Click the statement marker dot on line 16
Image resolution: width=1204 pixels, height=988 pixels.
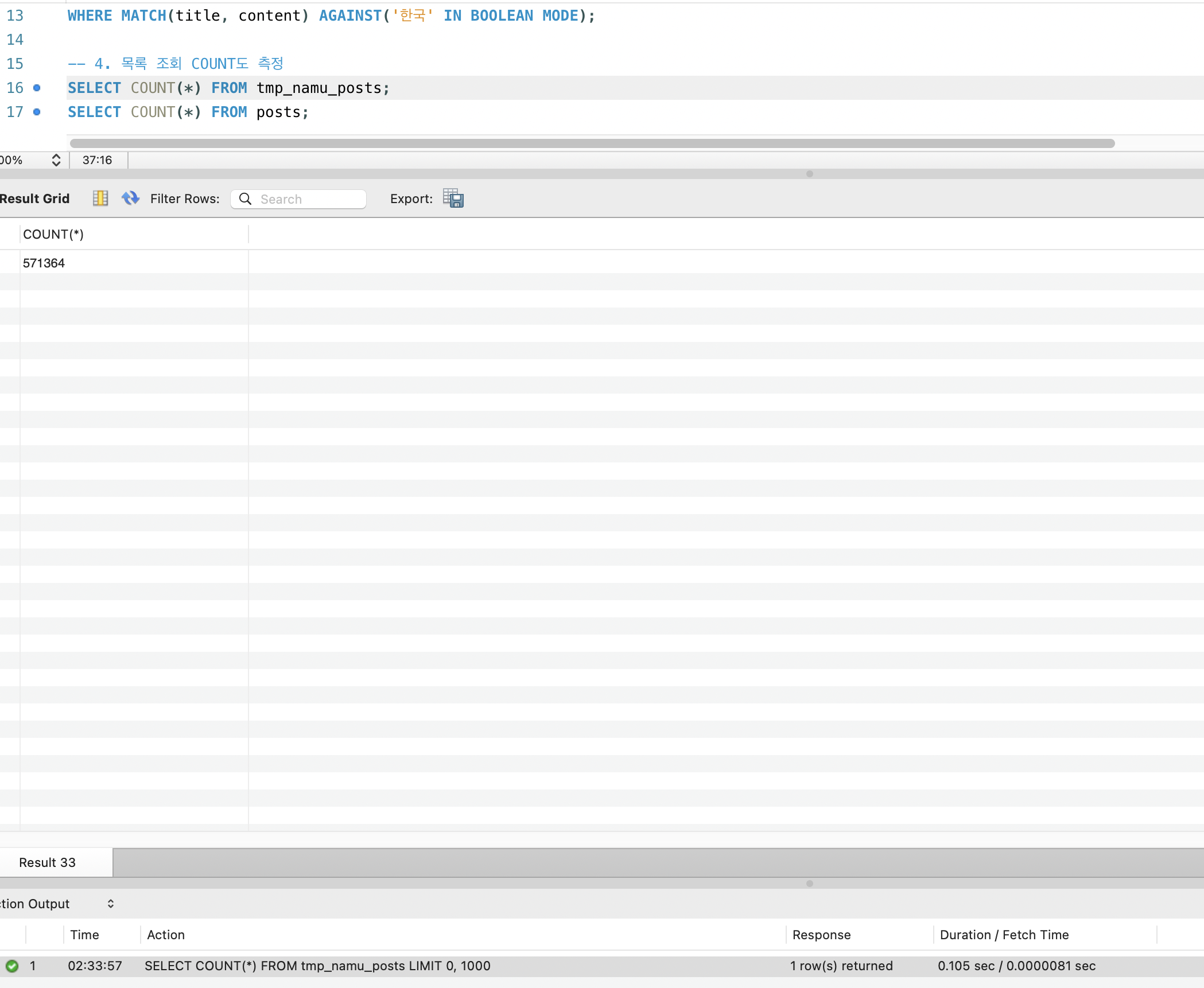(x=37, y=88)
